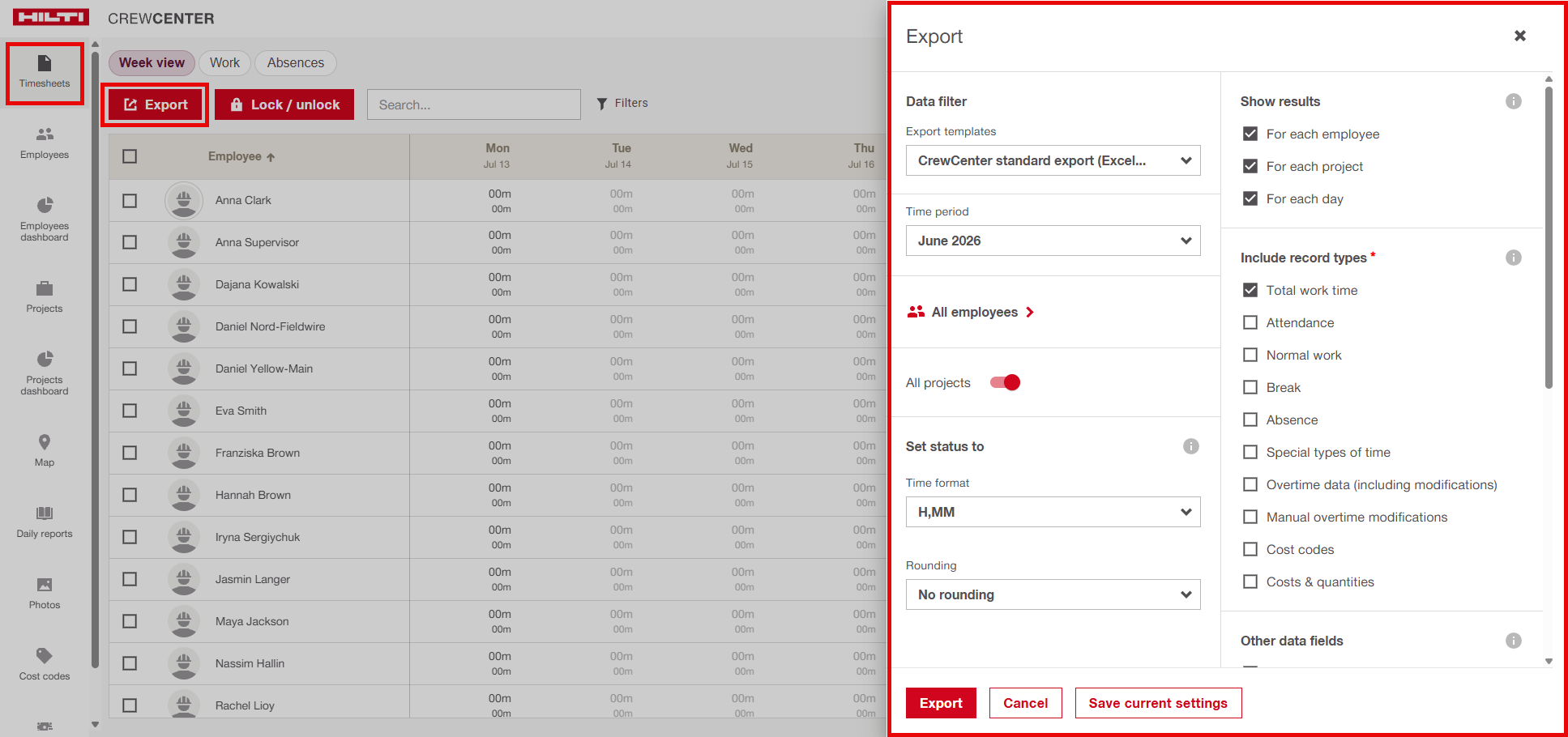Check the Break checkbox

(x=1250, y=387)
